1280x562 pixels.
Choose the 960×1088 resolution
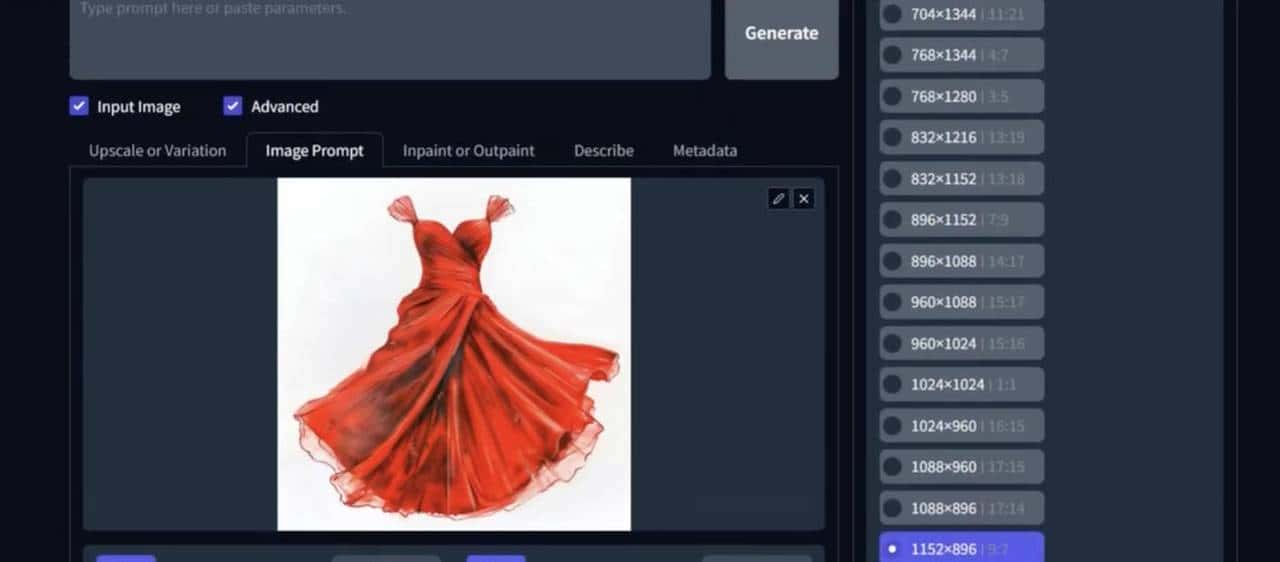(x=892, y=302)
